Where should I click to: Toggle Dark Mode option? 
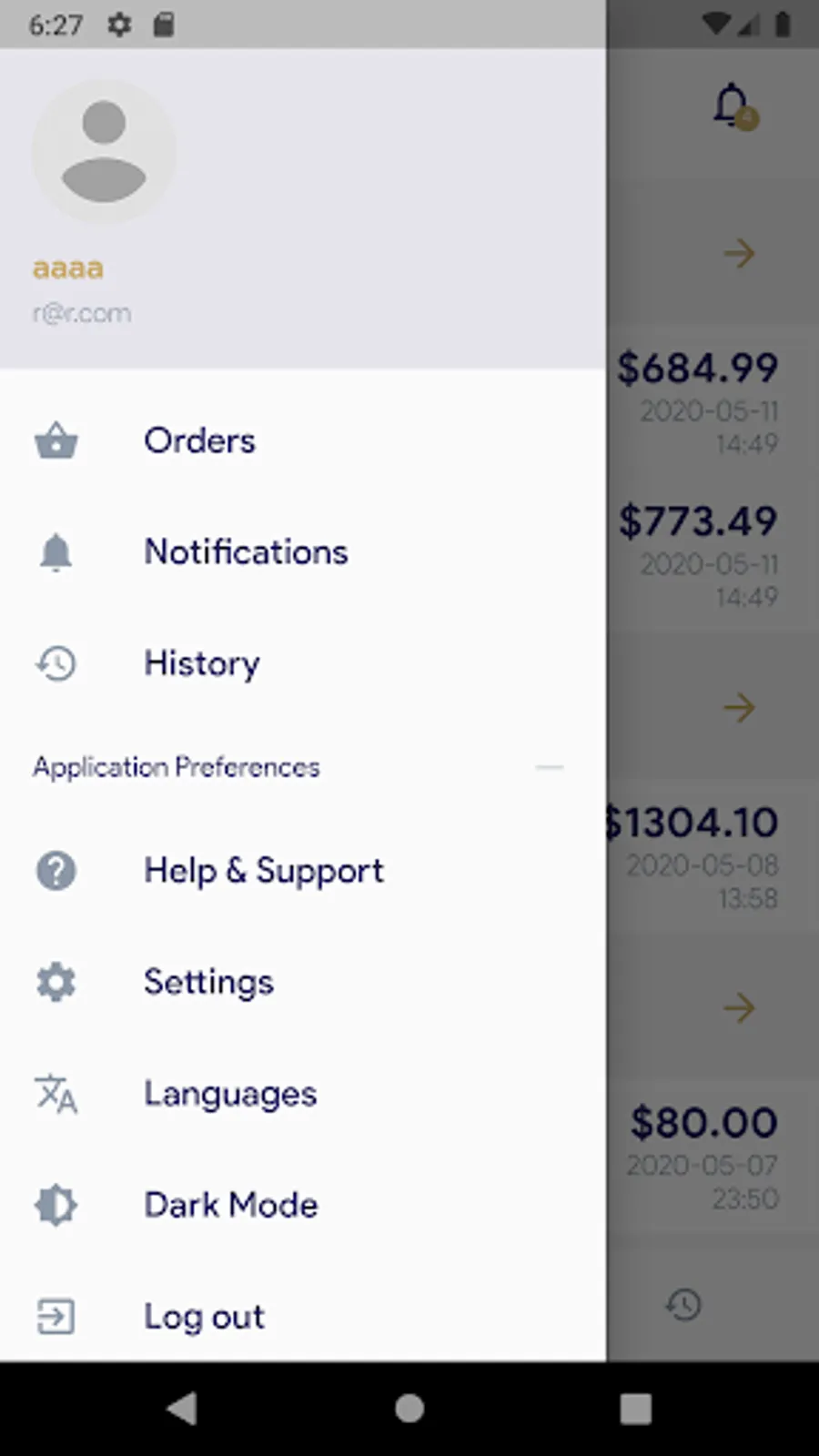click(x=303, y=1205)
